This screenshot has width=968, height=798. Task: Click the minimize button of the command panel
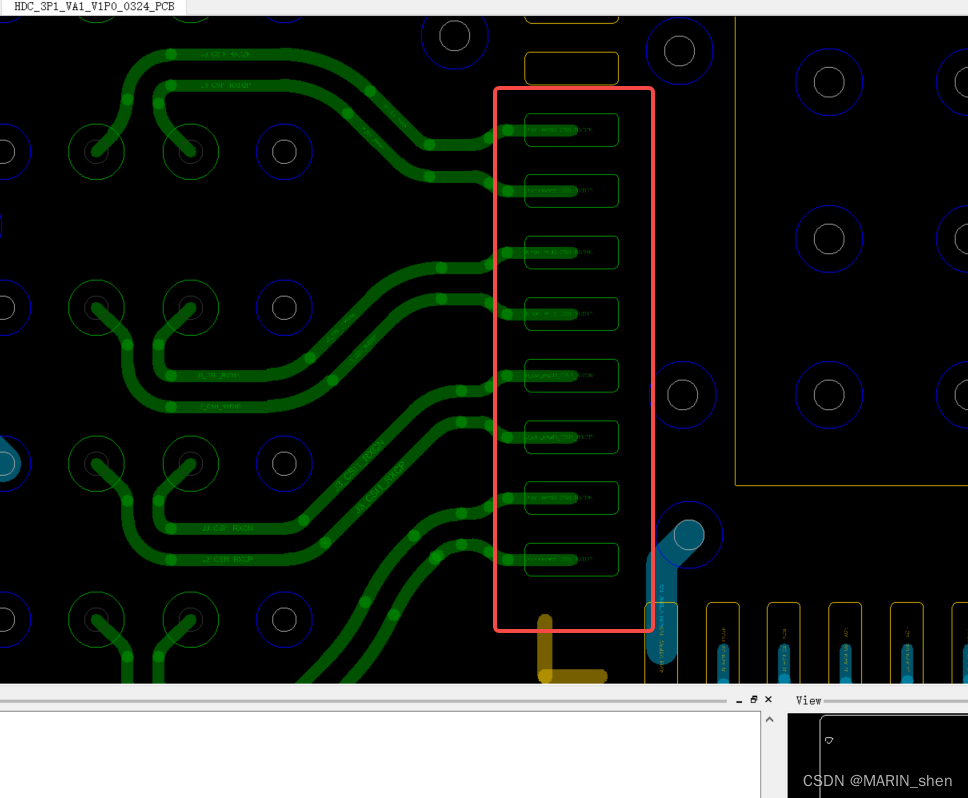tap(738, 699)
